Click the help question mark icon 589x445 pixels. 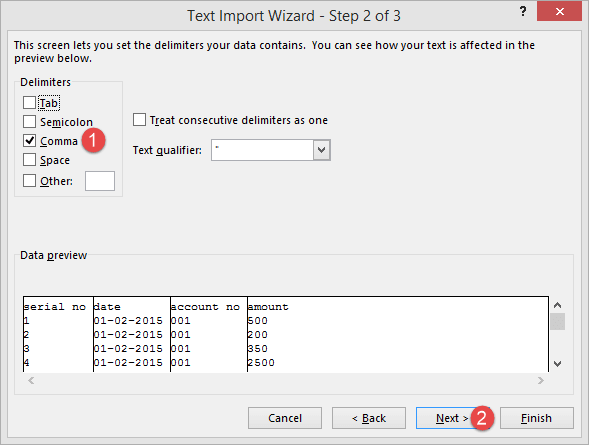(x=523, y=12)
